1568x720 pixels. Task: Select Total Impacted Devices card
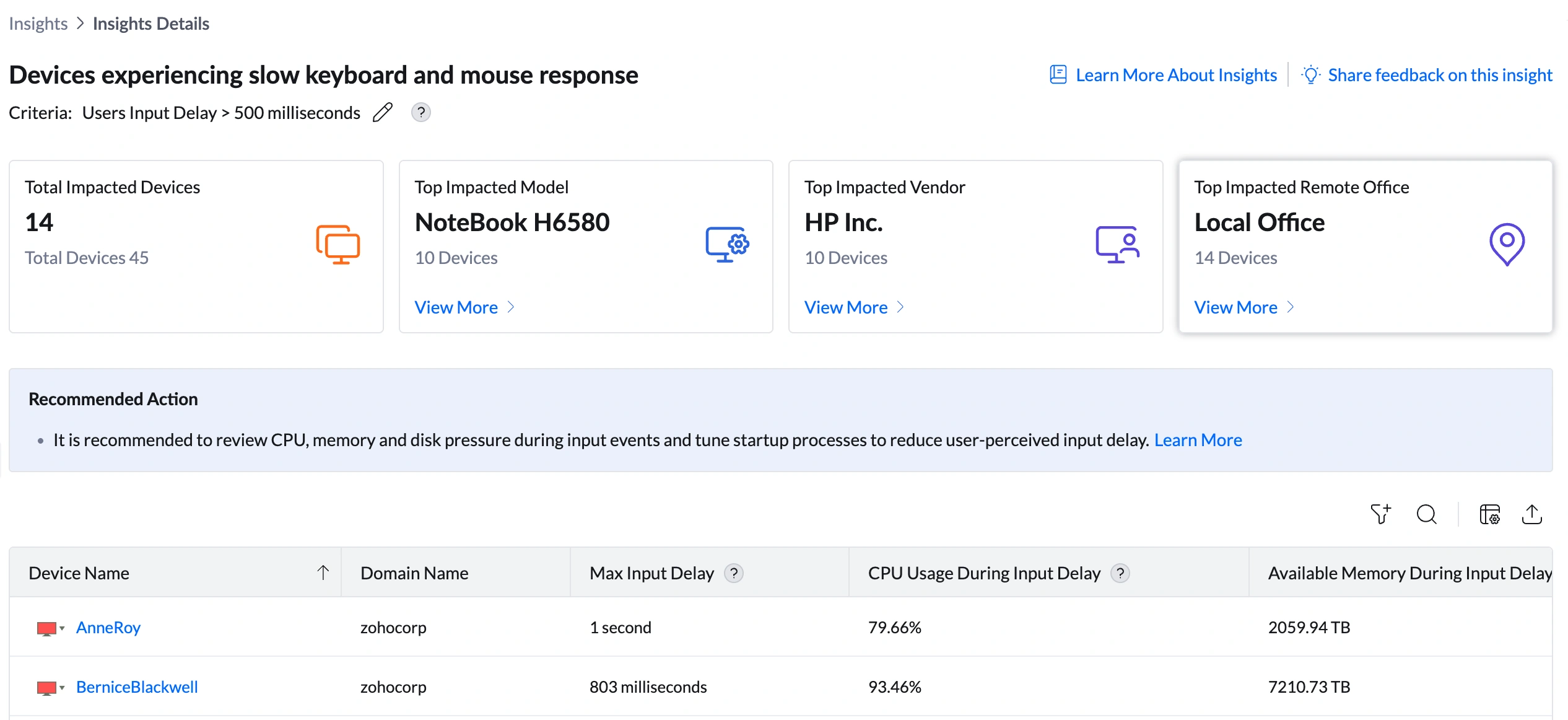point(196,247)
